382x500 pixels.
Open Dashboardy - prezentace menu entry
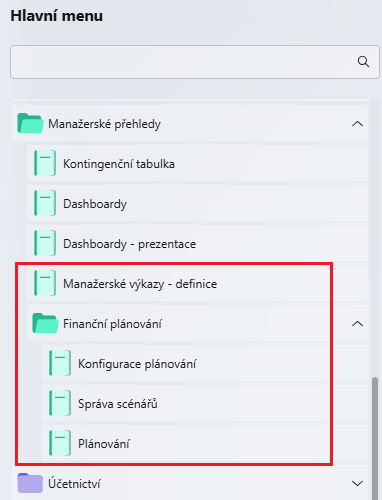(197, 243)
